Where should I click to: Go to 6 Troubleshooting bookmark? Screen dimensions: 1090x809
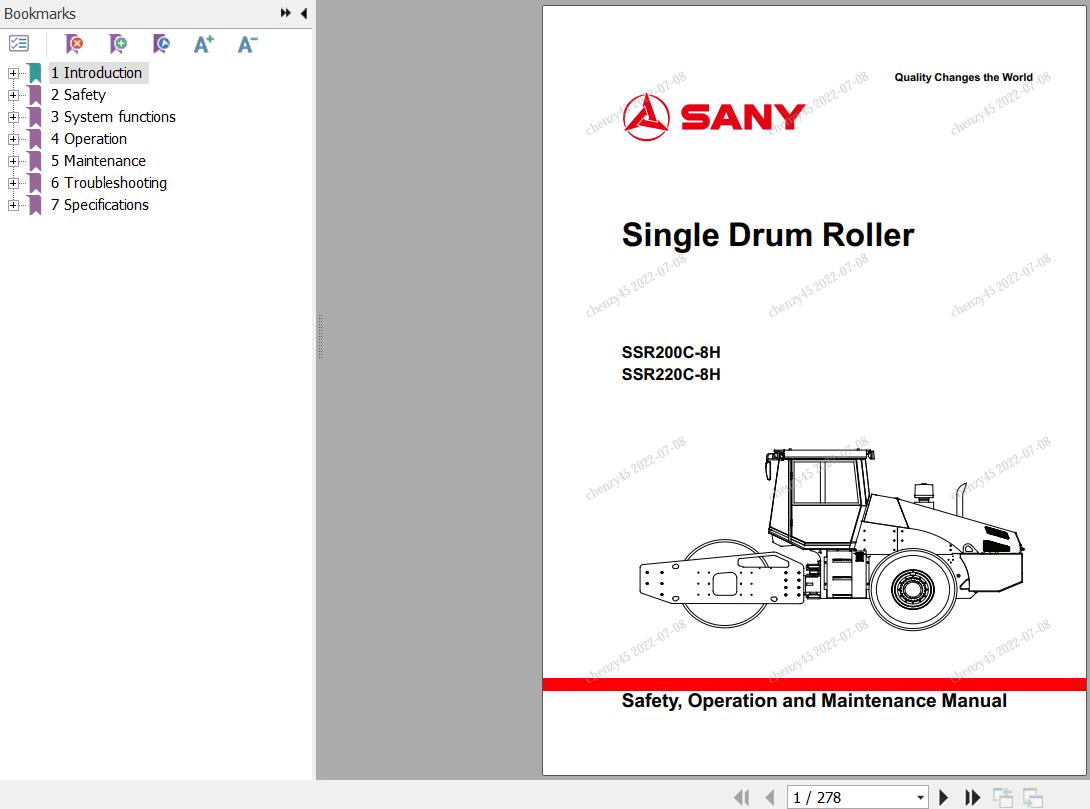[108, 183]
